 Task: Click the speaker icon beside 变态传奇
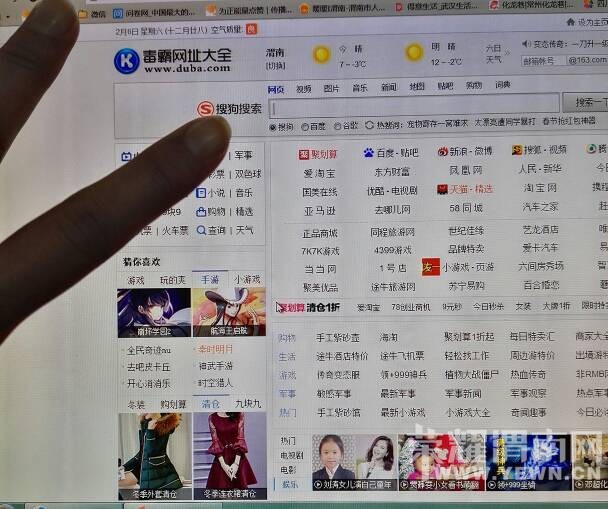coord(526,44)
